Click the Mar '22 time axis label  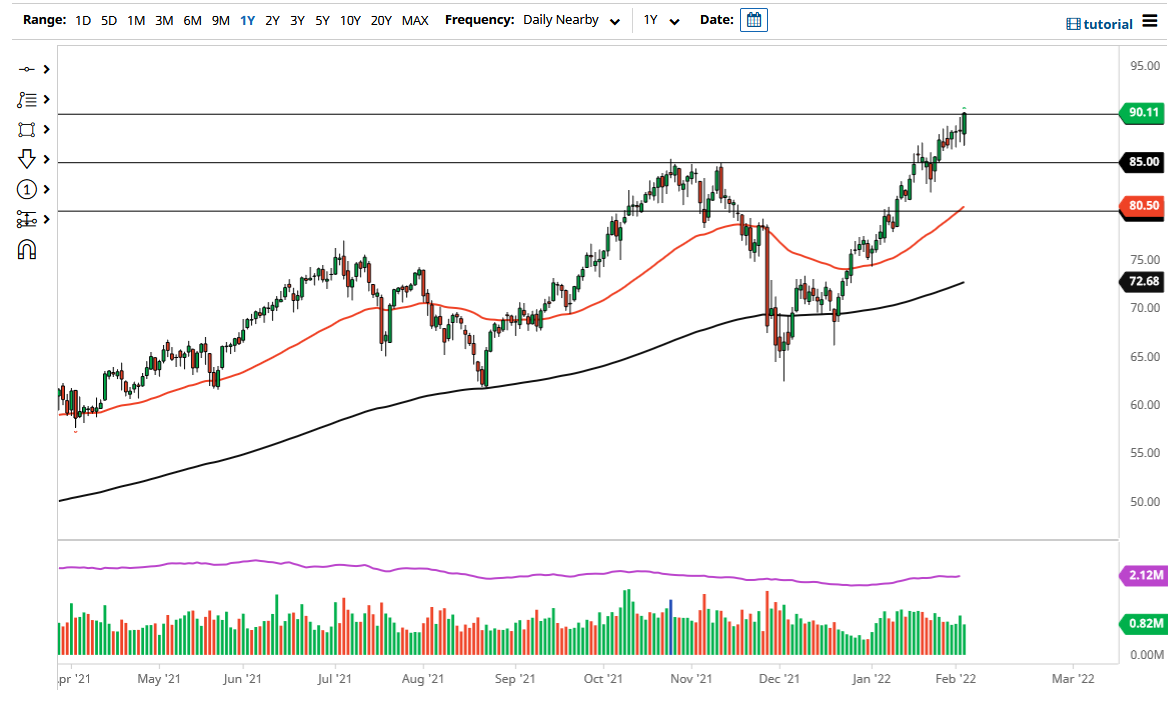(1073, 679)
